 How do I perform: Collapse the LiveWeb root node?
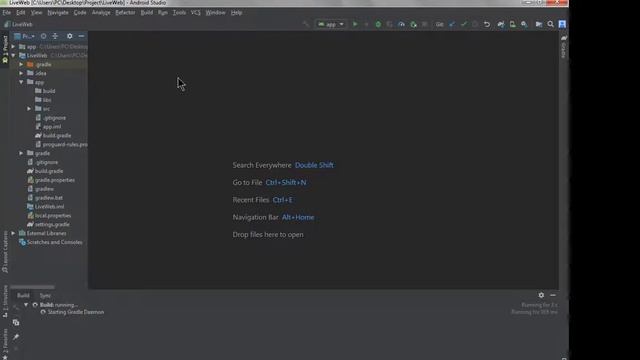[x=13, y=56]
